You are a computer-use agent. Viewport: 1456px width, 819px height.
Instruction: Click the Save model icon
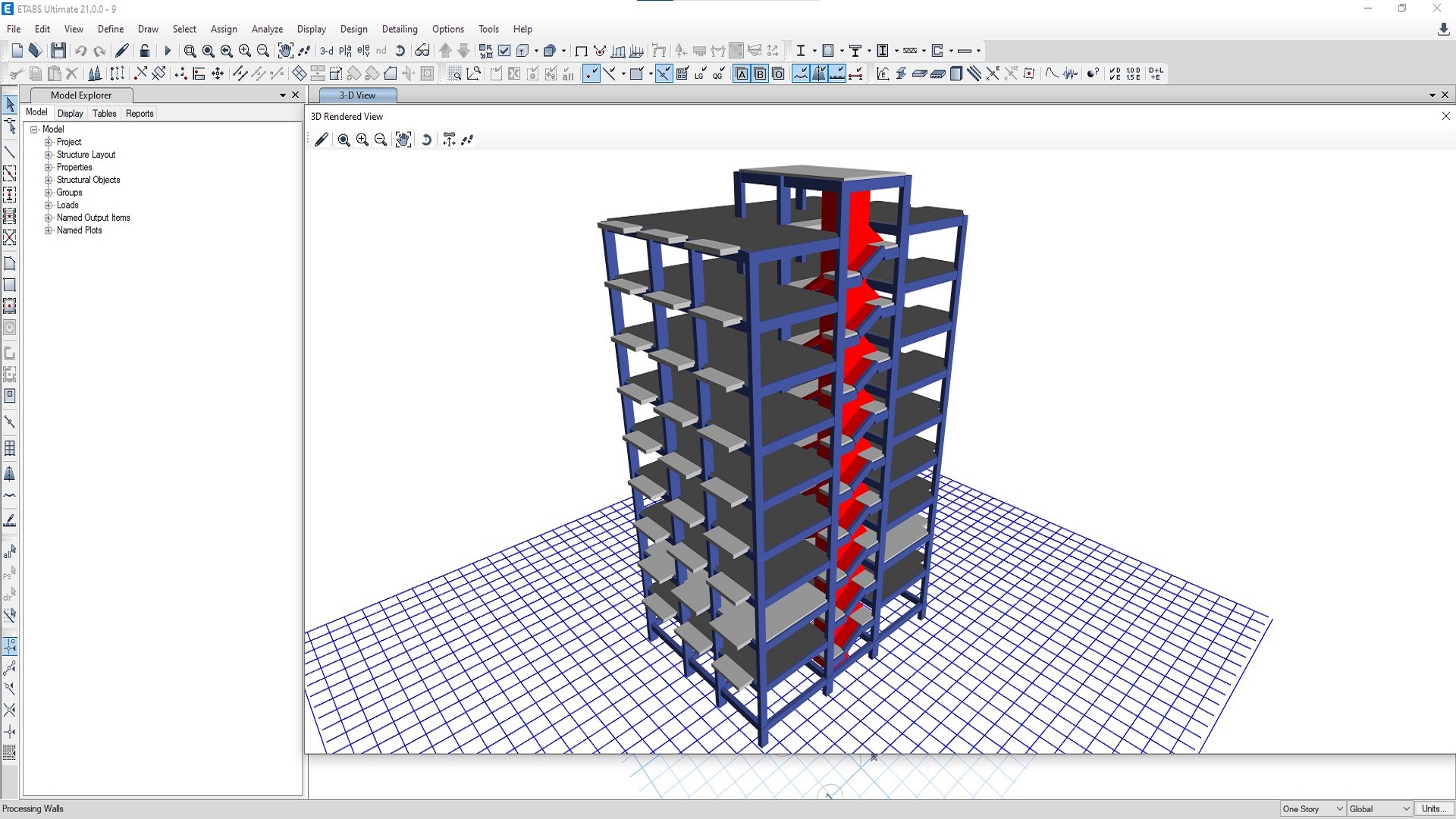pyautogui.click(x=58, y=51)
